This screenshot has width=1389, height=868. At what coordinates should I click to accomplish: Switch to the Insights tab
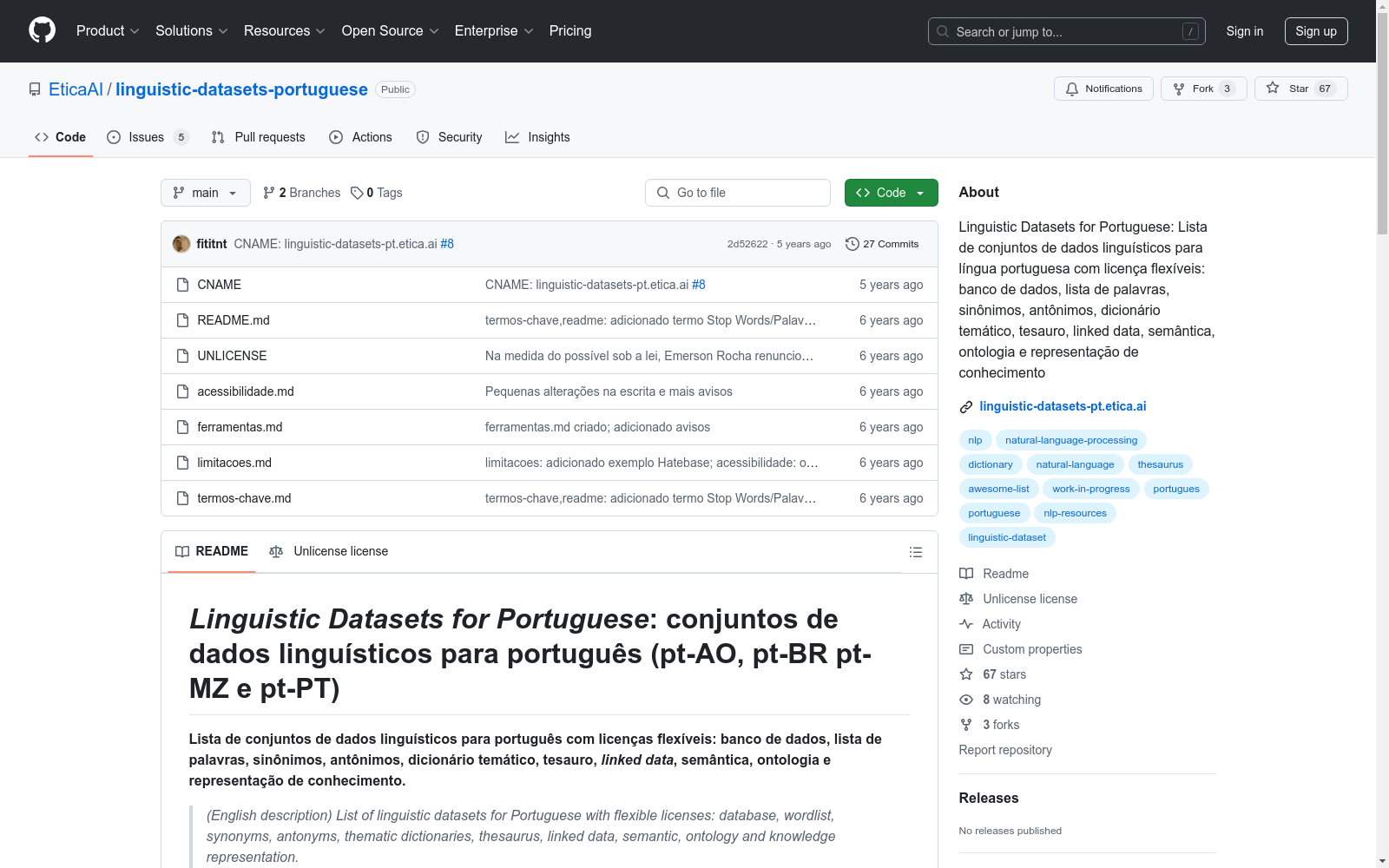[538, 137]
